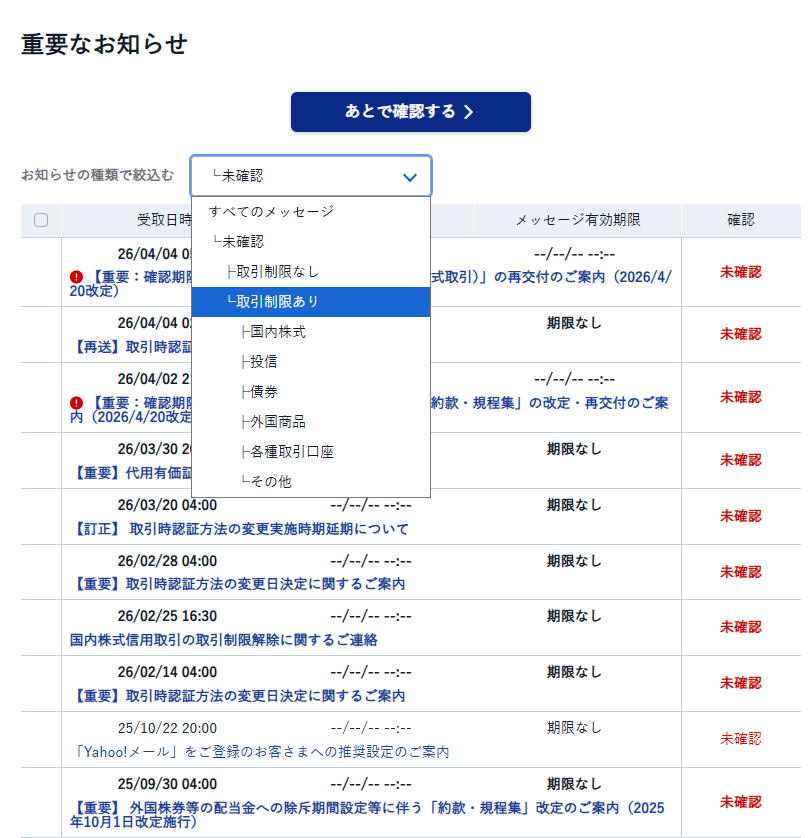812x838 pixels.
Task: Pick 各種取引口座 from the filter list
Action: pos(311,452)
